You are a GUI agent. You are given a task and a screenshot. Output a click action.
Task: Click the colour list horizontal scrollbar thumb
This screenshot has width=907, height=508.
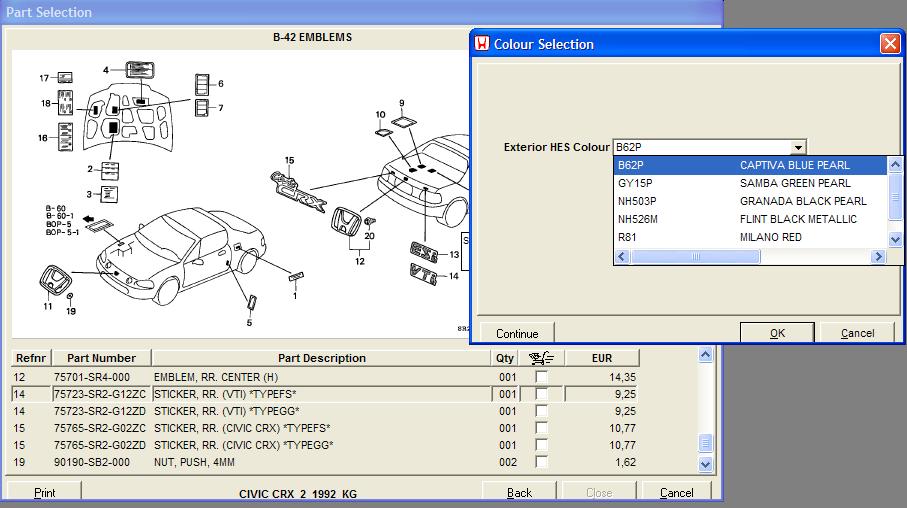695,256
